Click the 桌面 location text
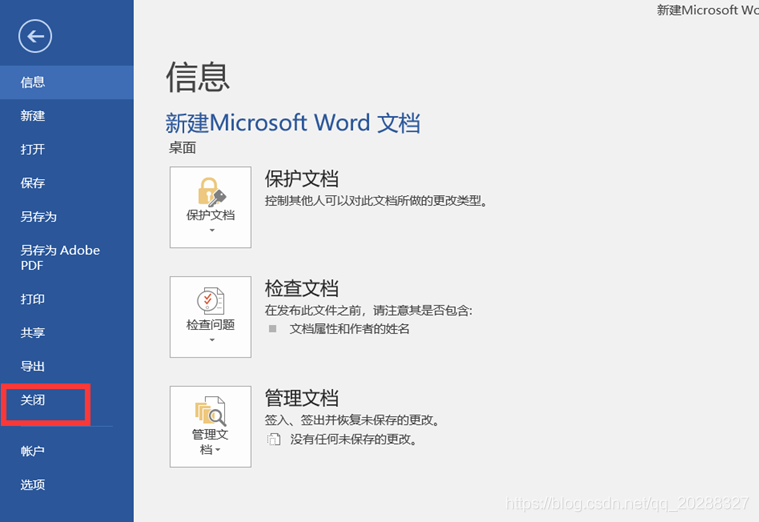This screenshot has height=522, width=759. tap(182, 148)
